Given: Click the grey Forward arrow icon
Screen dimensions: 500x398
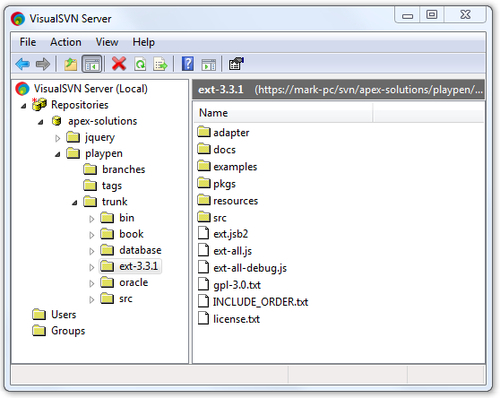Looking at the screenshot, I should coord(43,64).
